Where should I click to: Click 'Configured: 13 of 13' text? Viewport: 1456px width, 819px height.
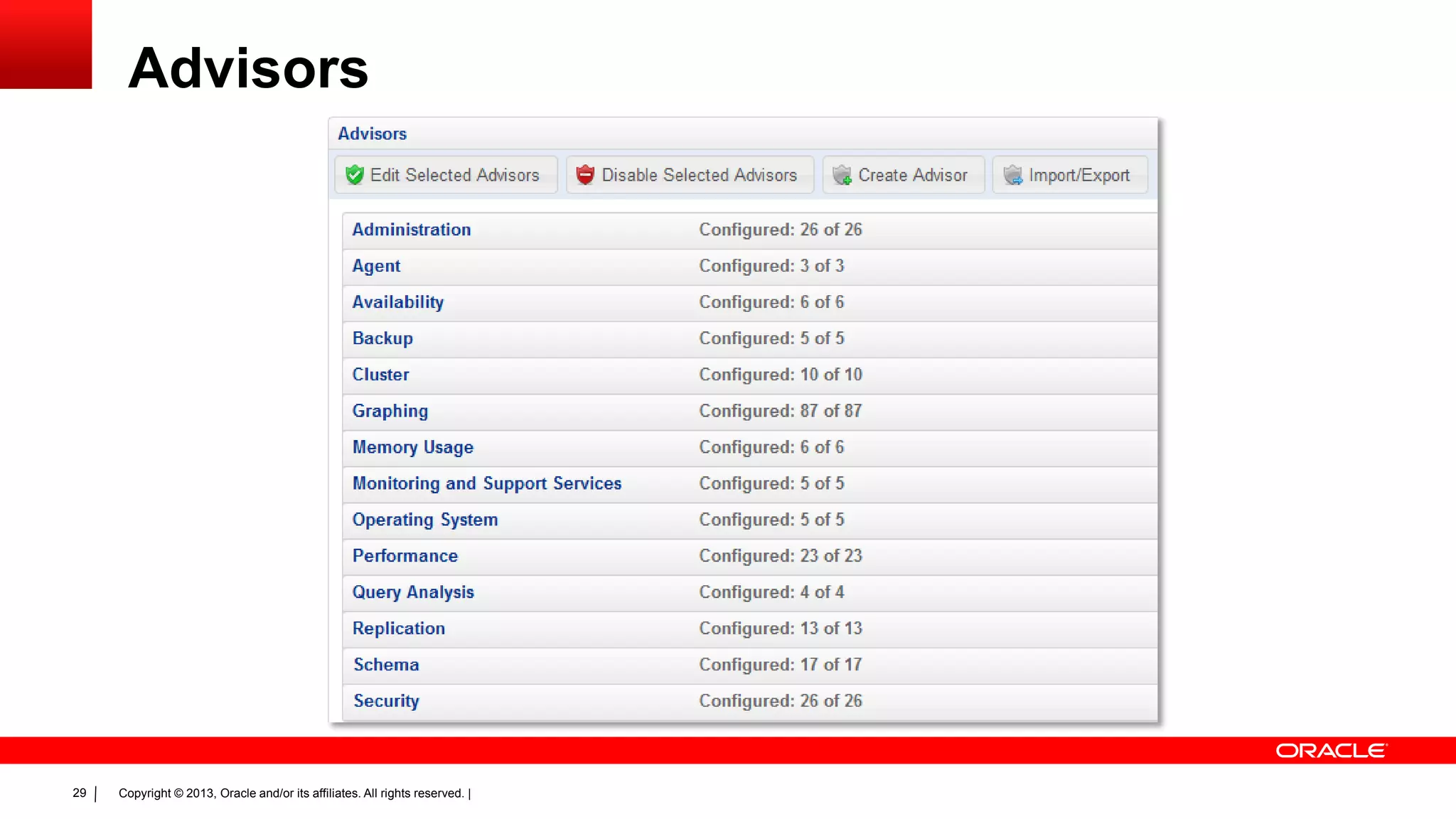(x=781, y=628)
